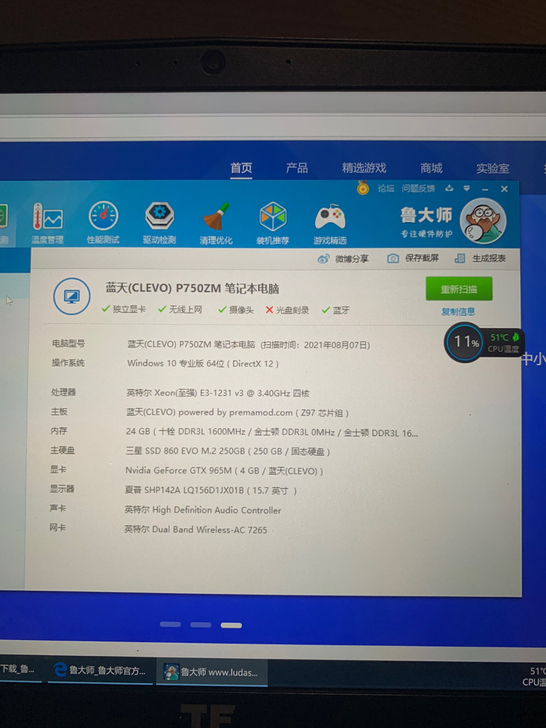The width and height of the screenshot is (546, 728).
Task: Select the second carousel indicator dot
Action: coord(201,625)
